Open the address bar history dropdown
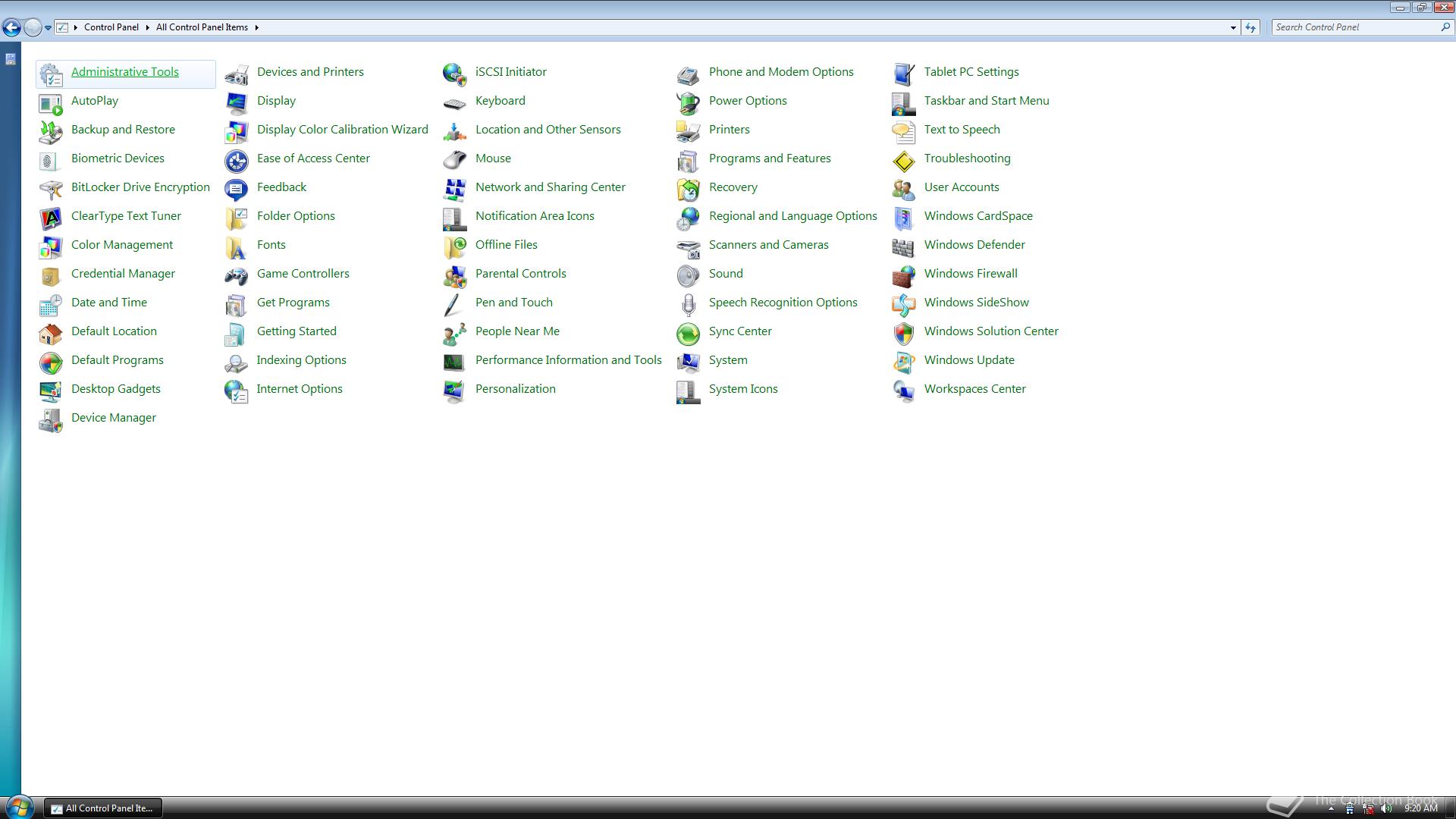The height and width of the screenshot is (819, 1456). point(1233,27)
